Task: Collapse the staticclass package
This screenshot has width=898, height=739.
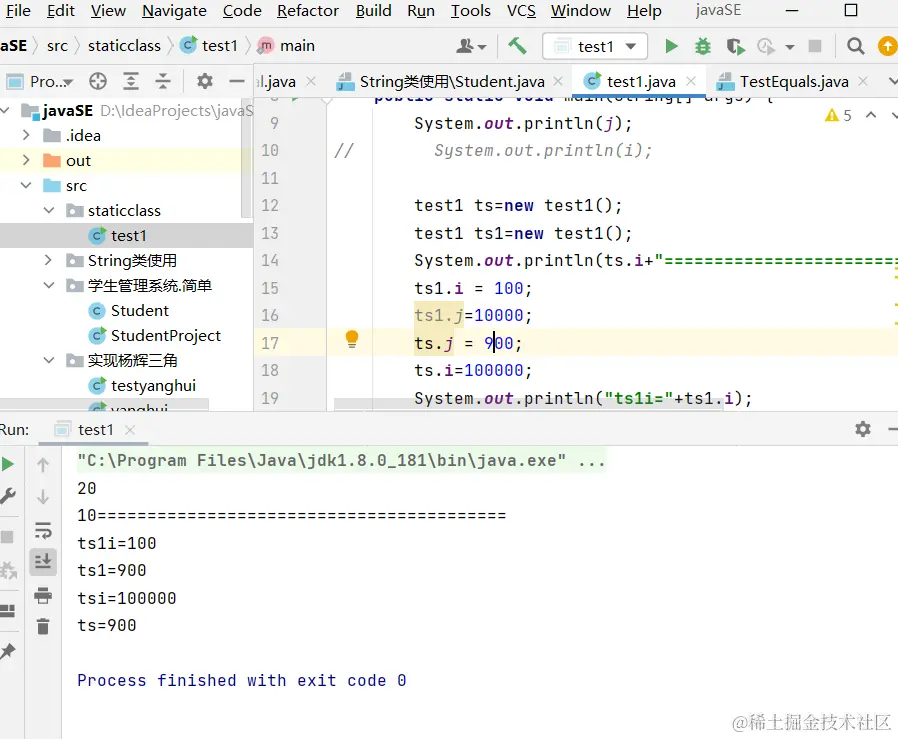Action: [x=49, y=210]
